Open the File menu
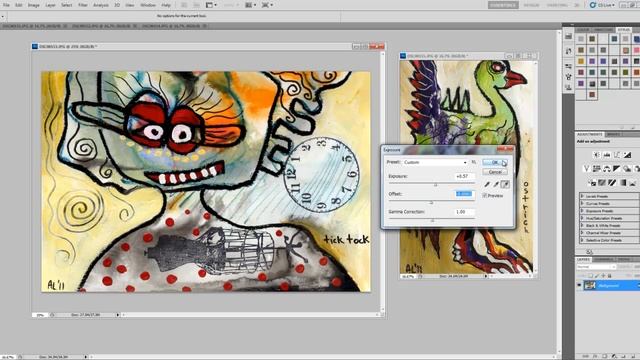This screenshot has height=360, width=640. point(6,5)
